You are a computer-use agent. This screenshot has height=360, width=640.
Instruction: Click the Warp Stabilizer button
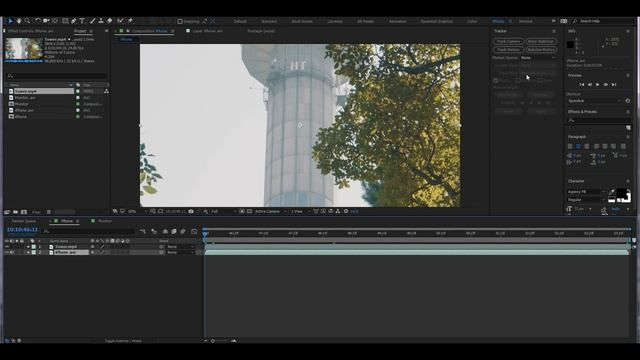tap(541, 42)
